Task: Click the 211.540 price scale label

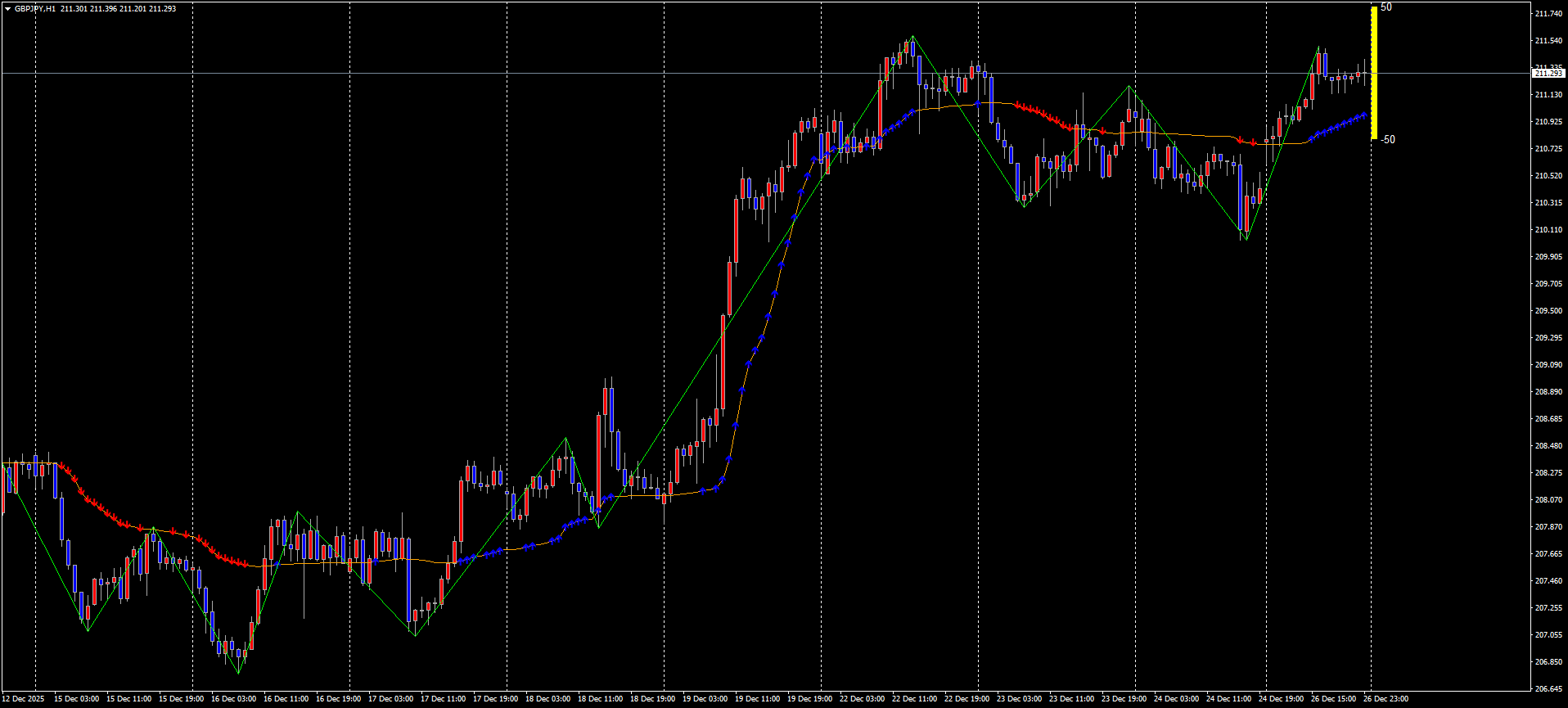Action: click(x=1547, y=41)
